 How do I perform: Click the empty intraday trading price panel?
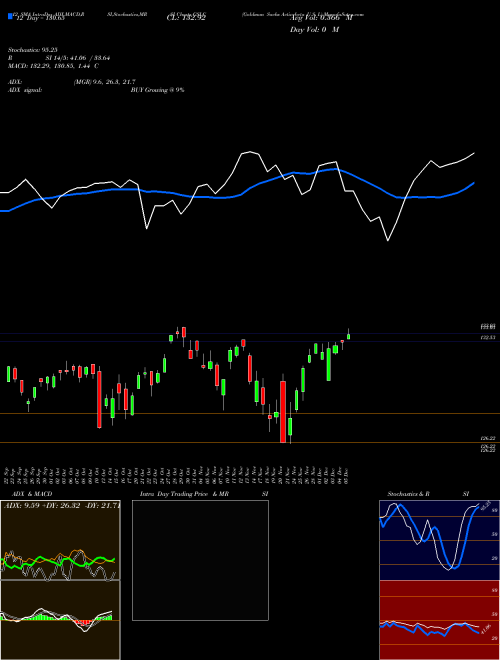click(x=200, y=560)
